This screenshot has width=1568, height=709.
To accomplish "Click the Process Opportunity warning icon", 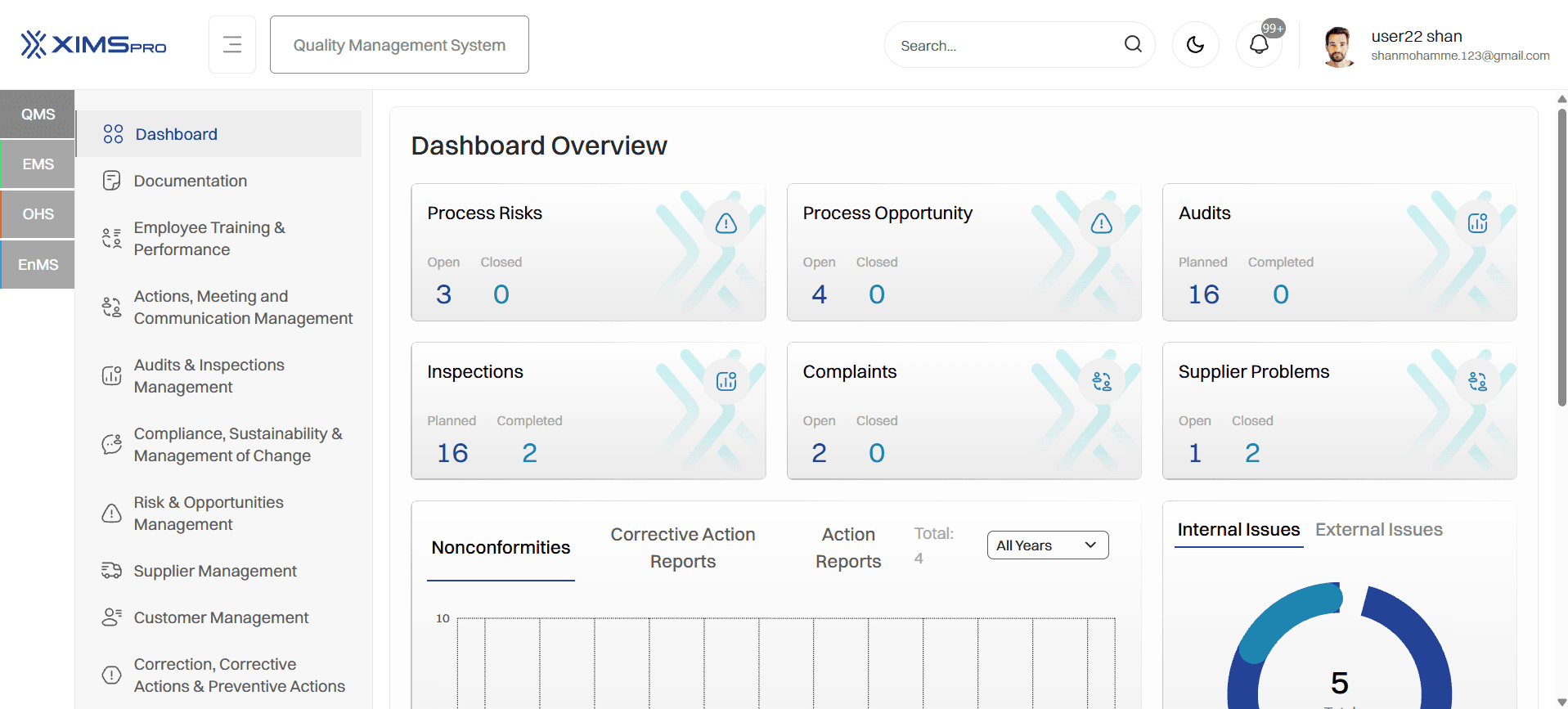I will click(x=1102, y=223).
